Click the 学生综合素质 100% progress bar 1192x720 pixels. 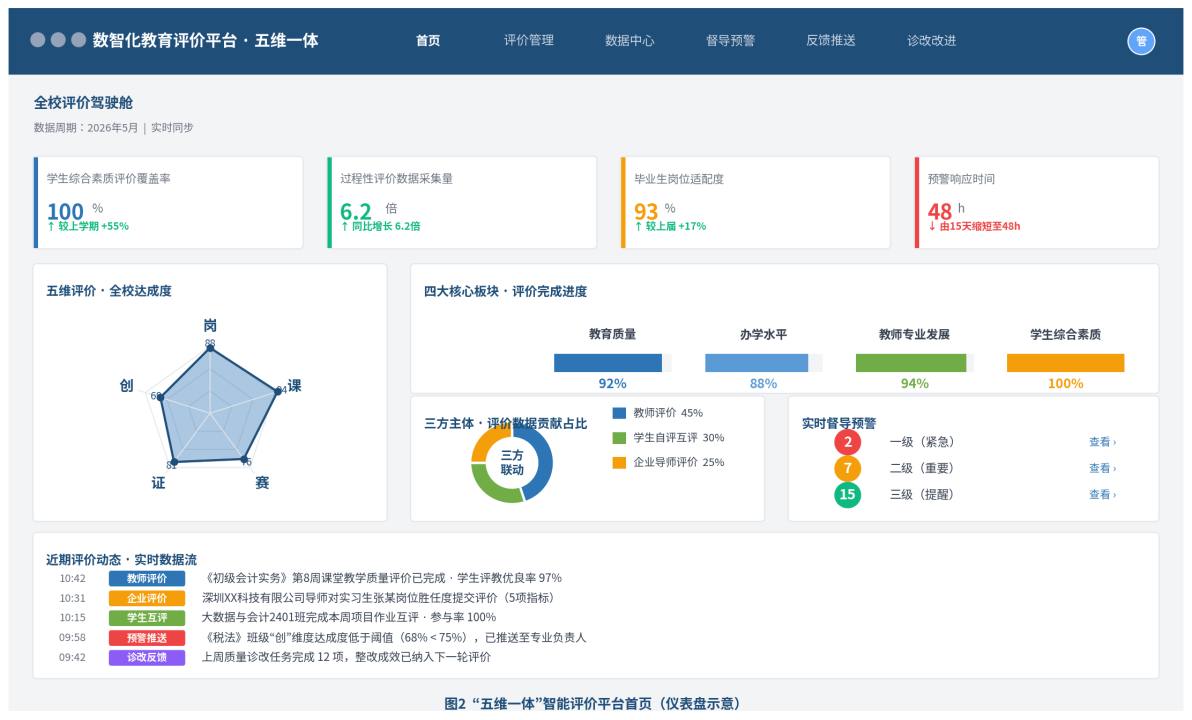point(1065,363)
